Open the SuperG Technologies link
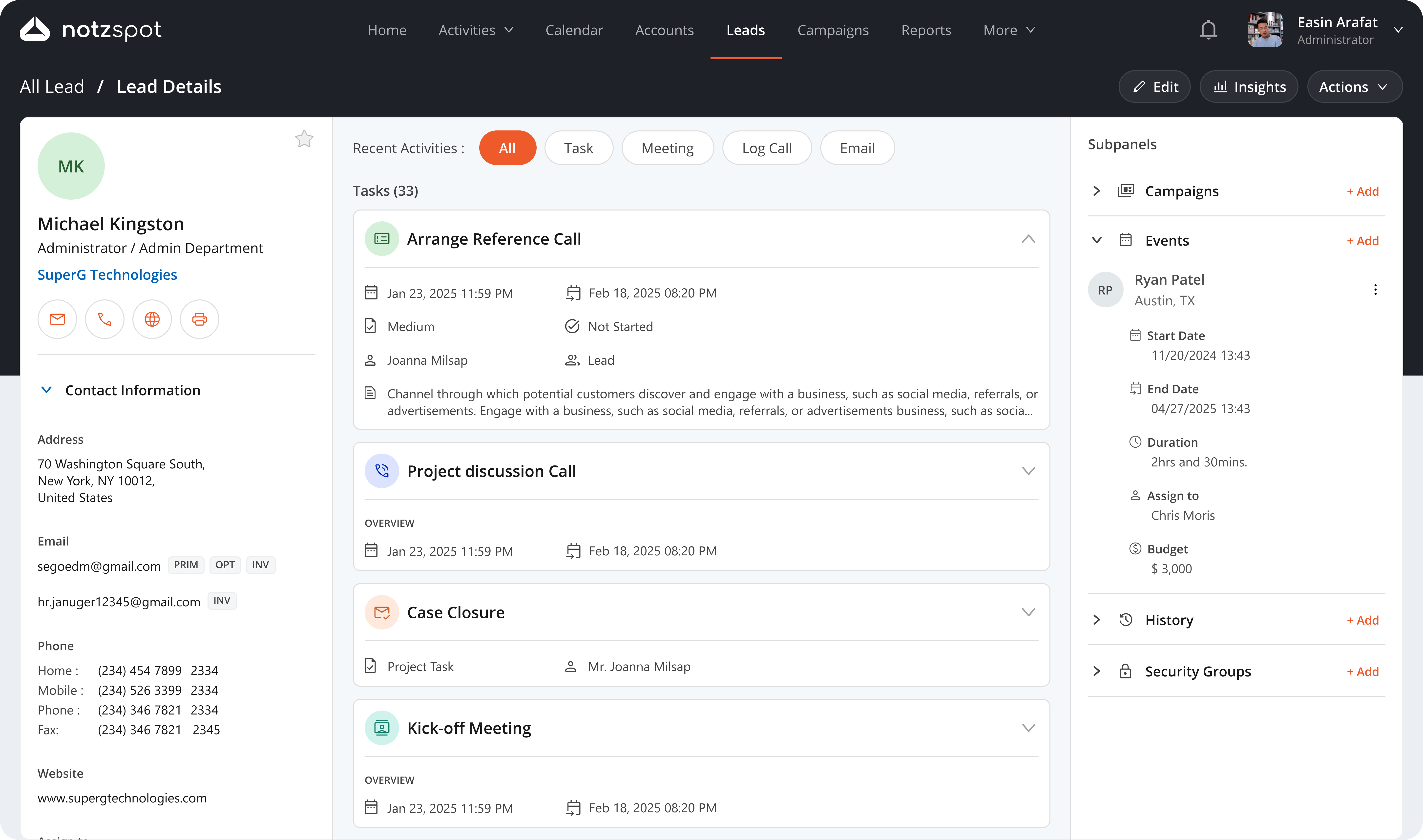 (107, 274)
